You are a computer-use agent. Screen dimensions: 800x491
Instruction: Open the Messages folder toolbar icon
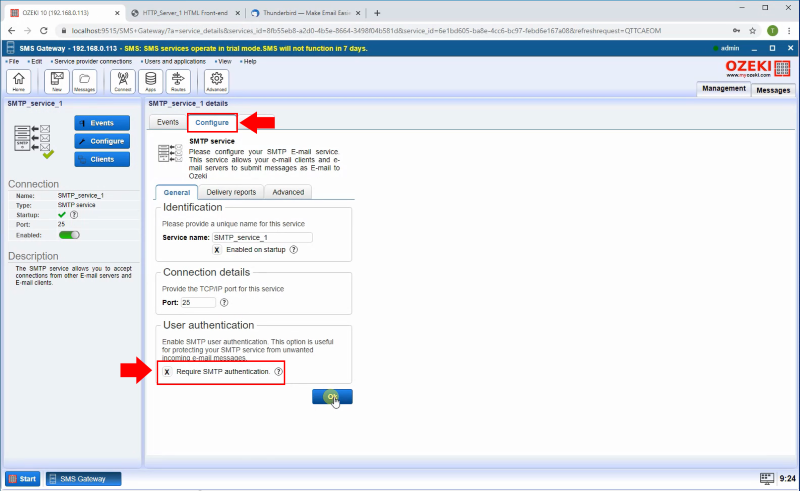pos(84,81)
